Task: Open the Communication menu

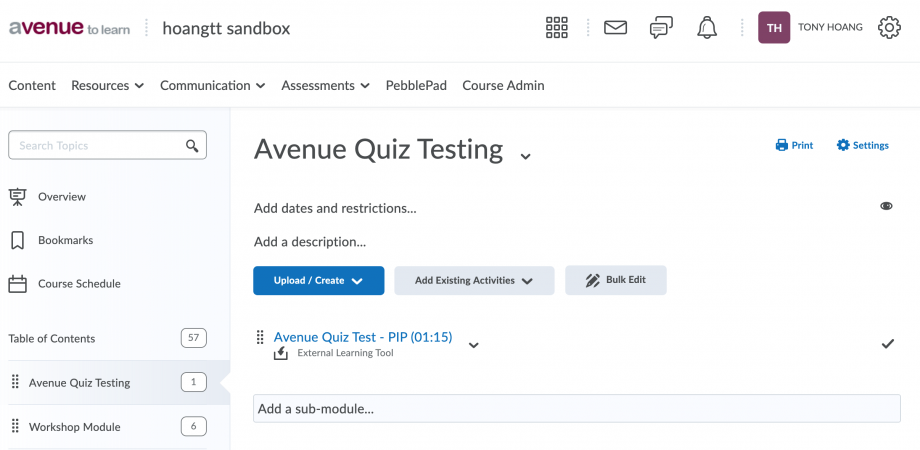Action: tap(212, 86)
